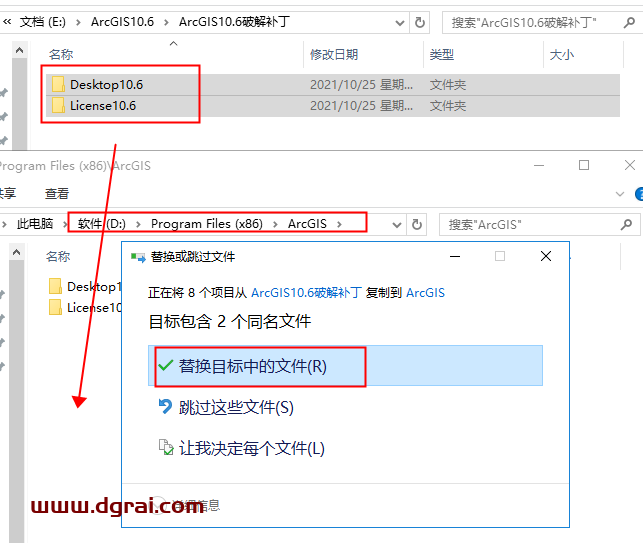Sort by 类型 column header

pyautogui.click(x=442, y=54)
